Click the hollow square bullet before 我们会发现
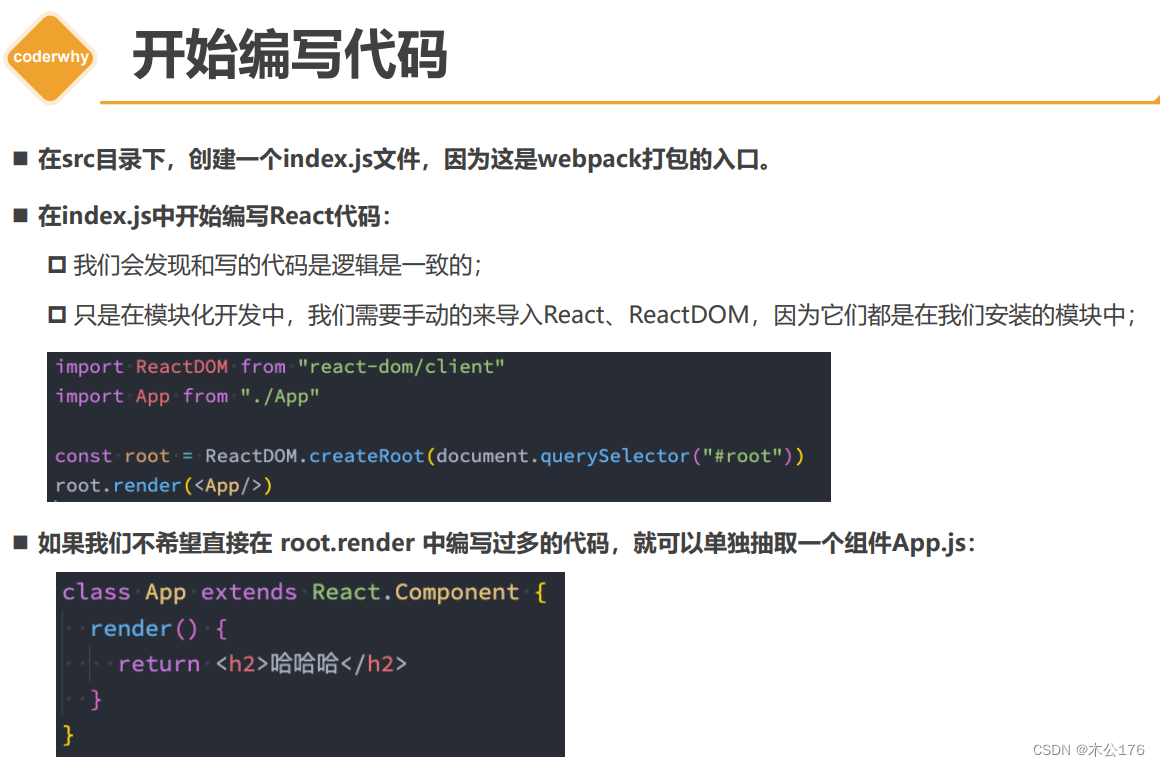Image resolution: width=1160 pixels, height=767 pixels. (59, 264)
